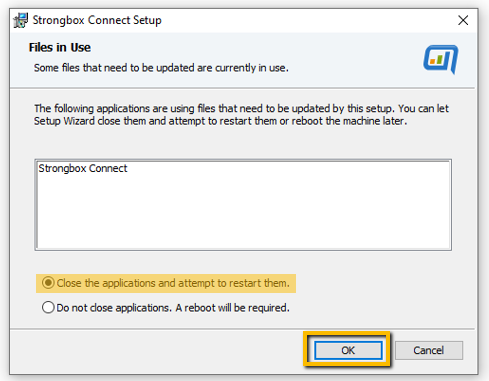
Task: Confirm the dialog with the OK button
Action: pos(348,350)
